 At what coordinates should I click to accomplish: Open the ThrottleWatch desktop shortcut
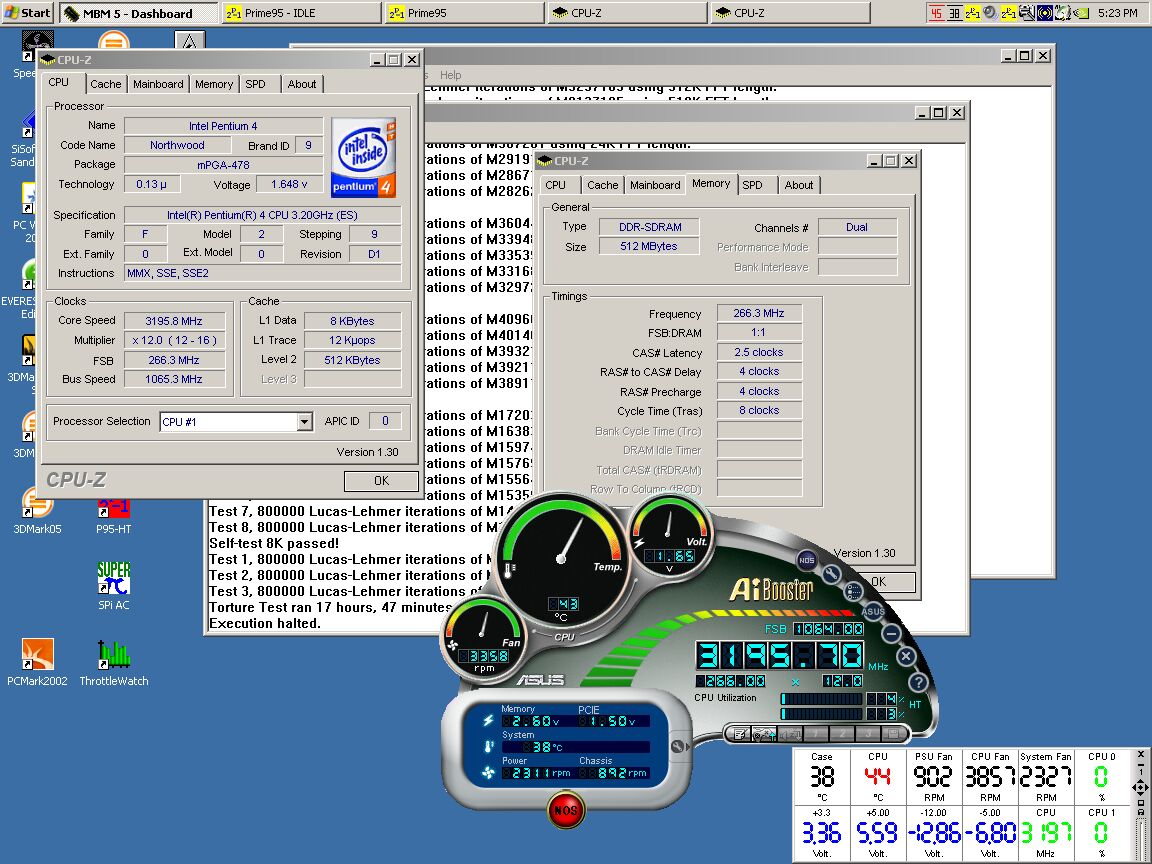[113, 662]
